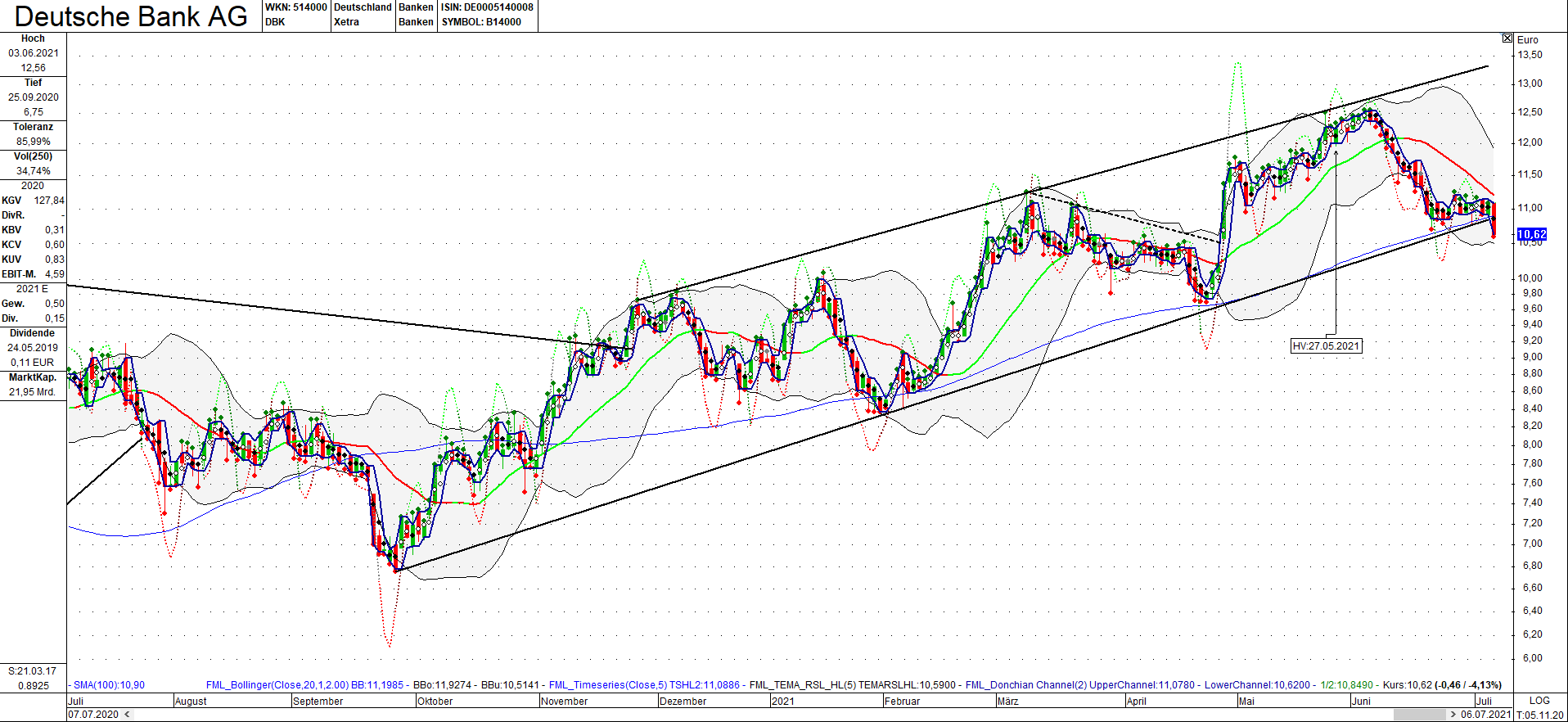The width and height of the screenshot is (1568, 722).
Task: Select the FML_Bollinger BB:11,1985 legend entry
Action: [x=304, y=685]
